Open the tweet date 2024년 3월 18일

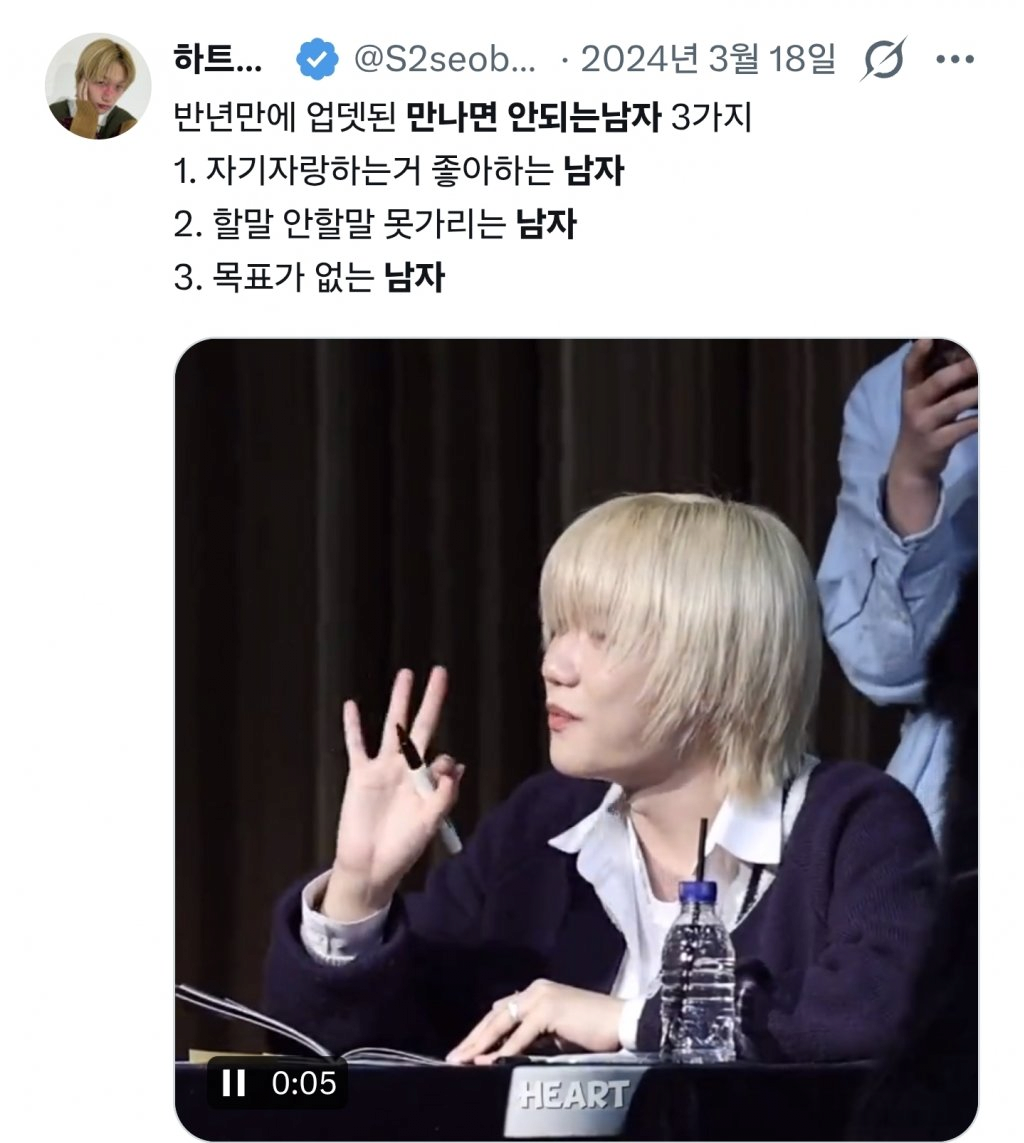click(x=708, y=59)
